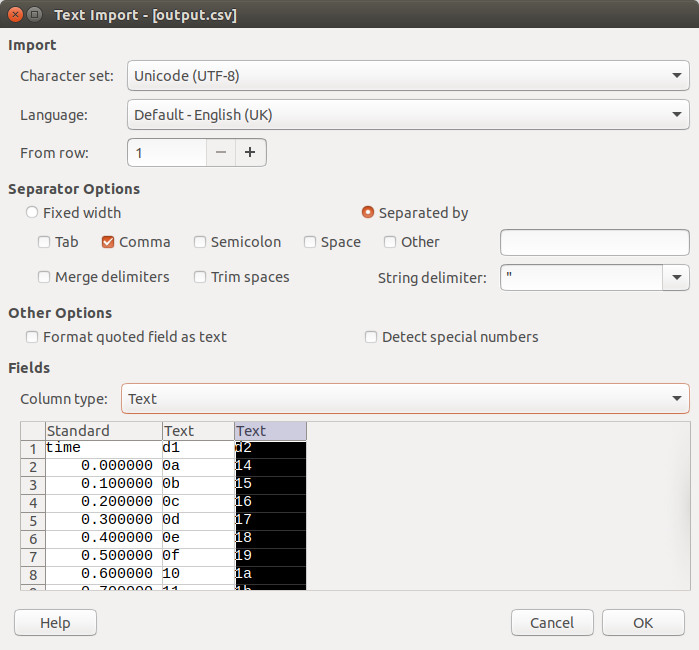Viewport: 699px width, 650px height.
Task: Click preview row number 1
Action: [33, 449]
